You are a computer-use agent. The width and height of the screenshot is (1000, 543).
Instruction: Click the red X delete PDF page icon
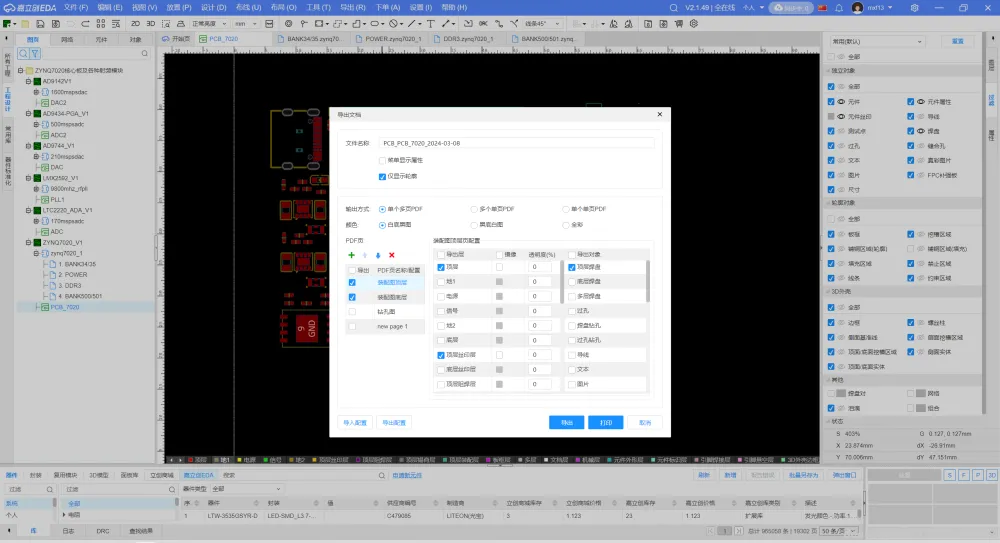[391, 255]
